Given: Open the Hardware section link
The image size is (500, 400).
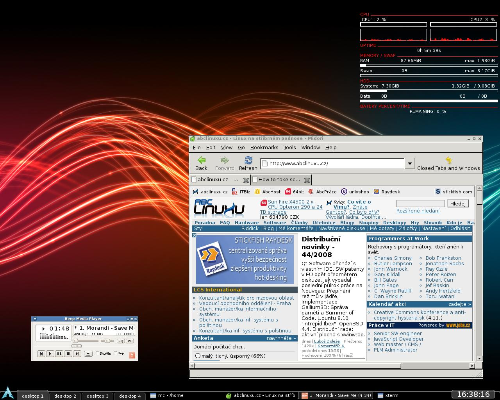Looking at the screenshot, I should (247, 222).
